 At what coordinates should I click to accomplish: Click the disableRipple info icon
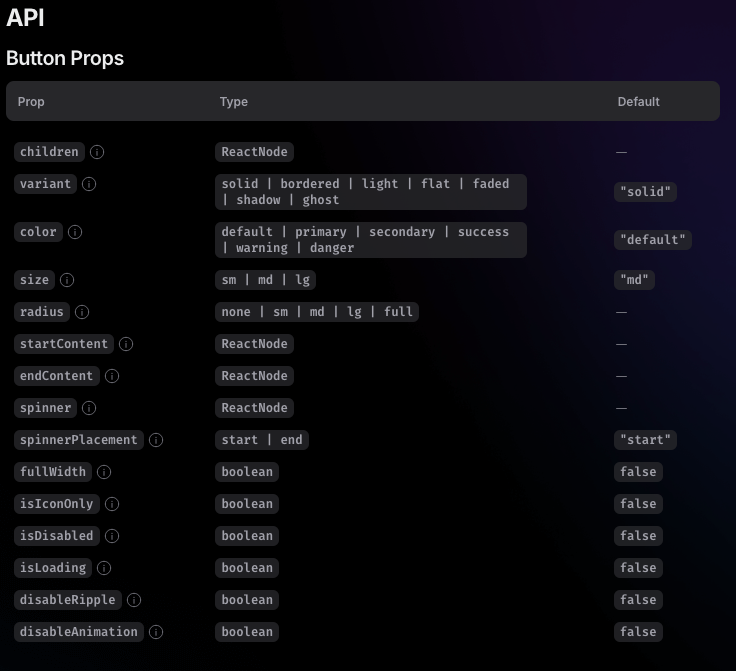(134, 600)
